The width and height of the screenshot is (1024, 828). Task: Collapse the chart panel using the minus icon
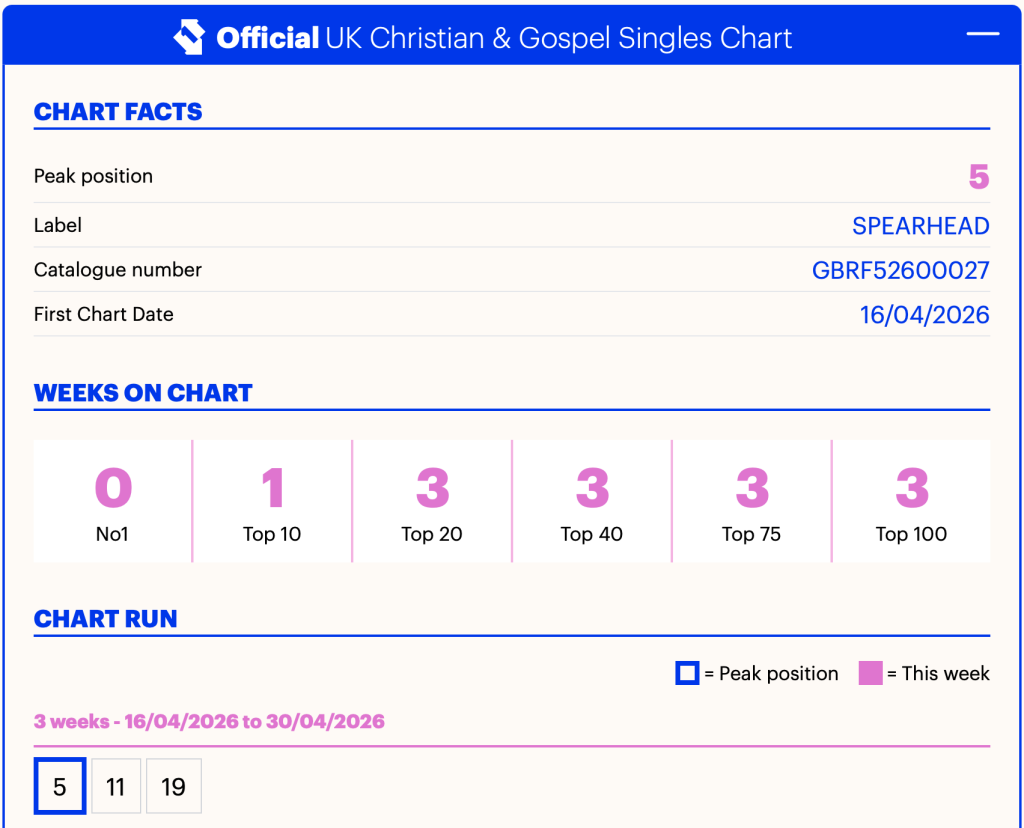click(x=983, y=33)
